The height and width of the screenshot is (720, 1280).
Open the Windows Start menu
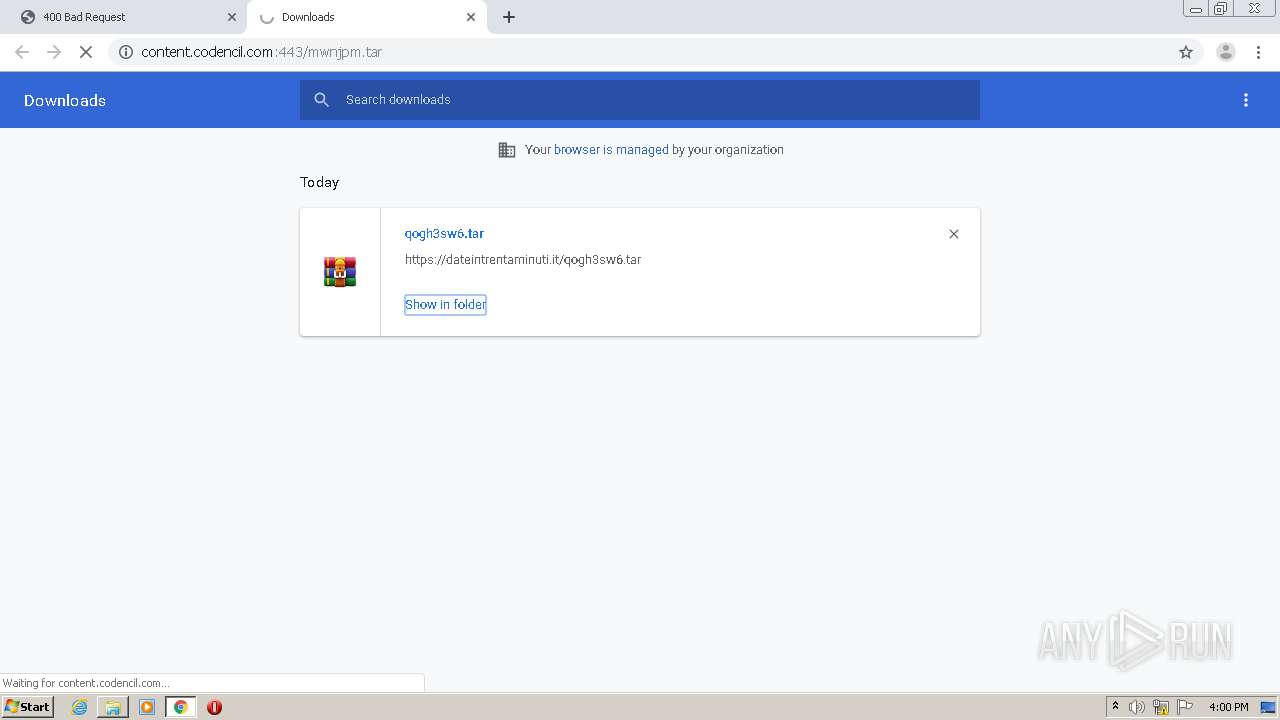[28, 707]
